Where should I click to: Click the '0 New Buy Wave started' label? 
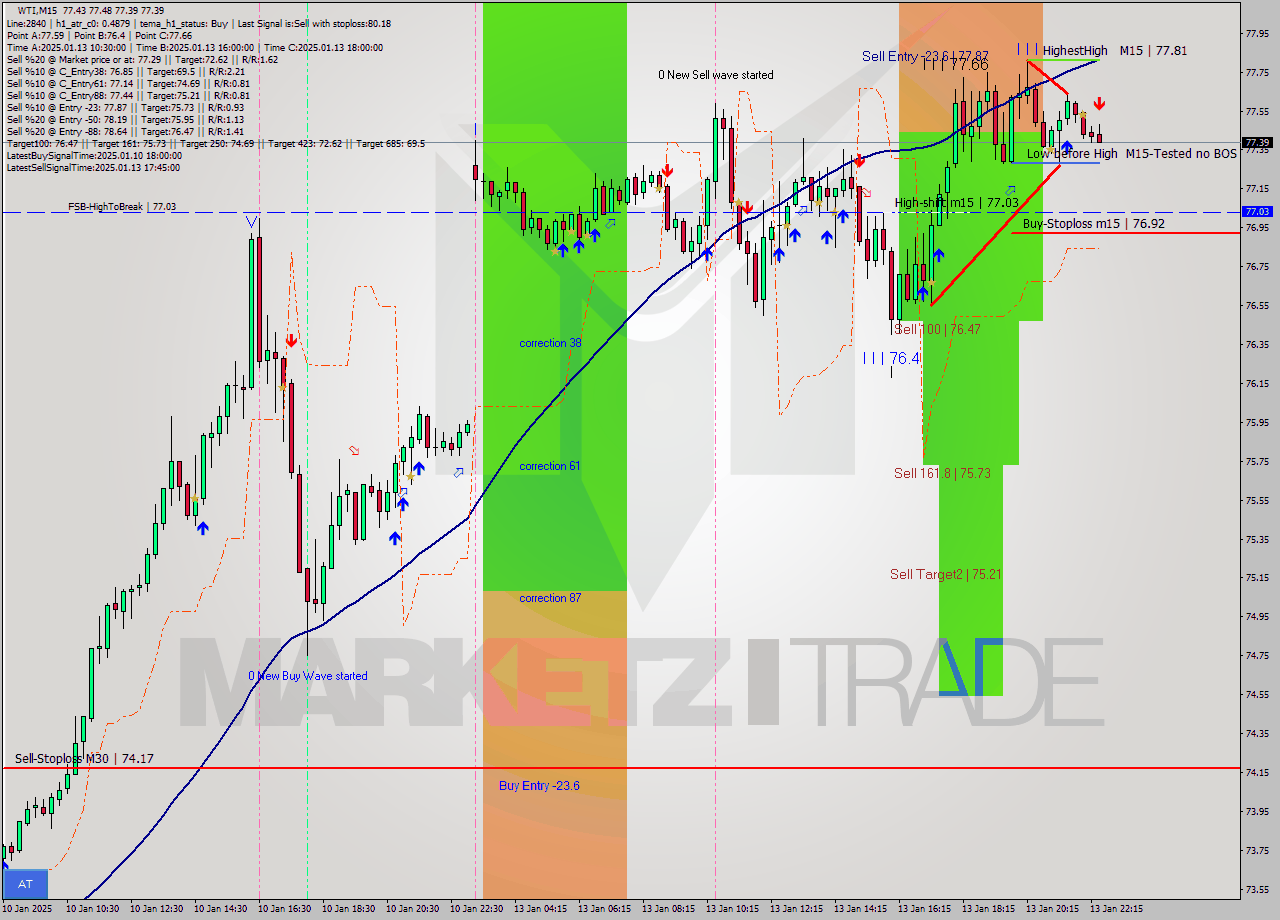pos(308,676)
